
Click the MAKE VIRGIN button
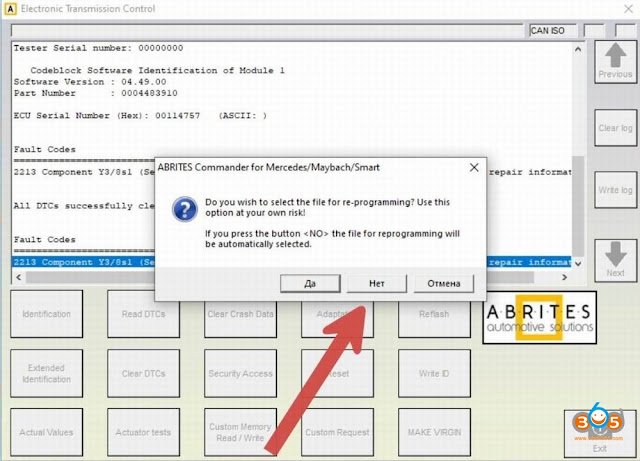pyautogui.click(x=434, y=432)
